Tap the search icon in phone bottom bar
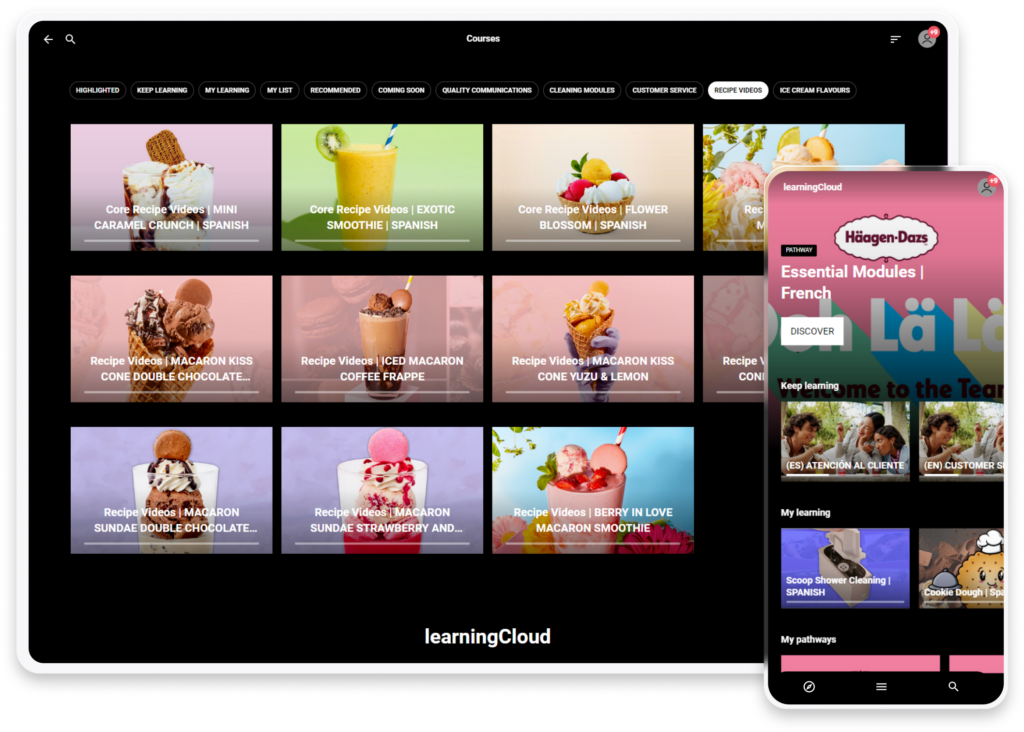The height and width of the screenshot is (732, 1024). (953, 686)
